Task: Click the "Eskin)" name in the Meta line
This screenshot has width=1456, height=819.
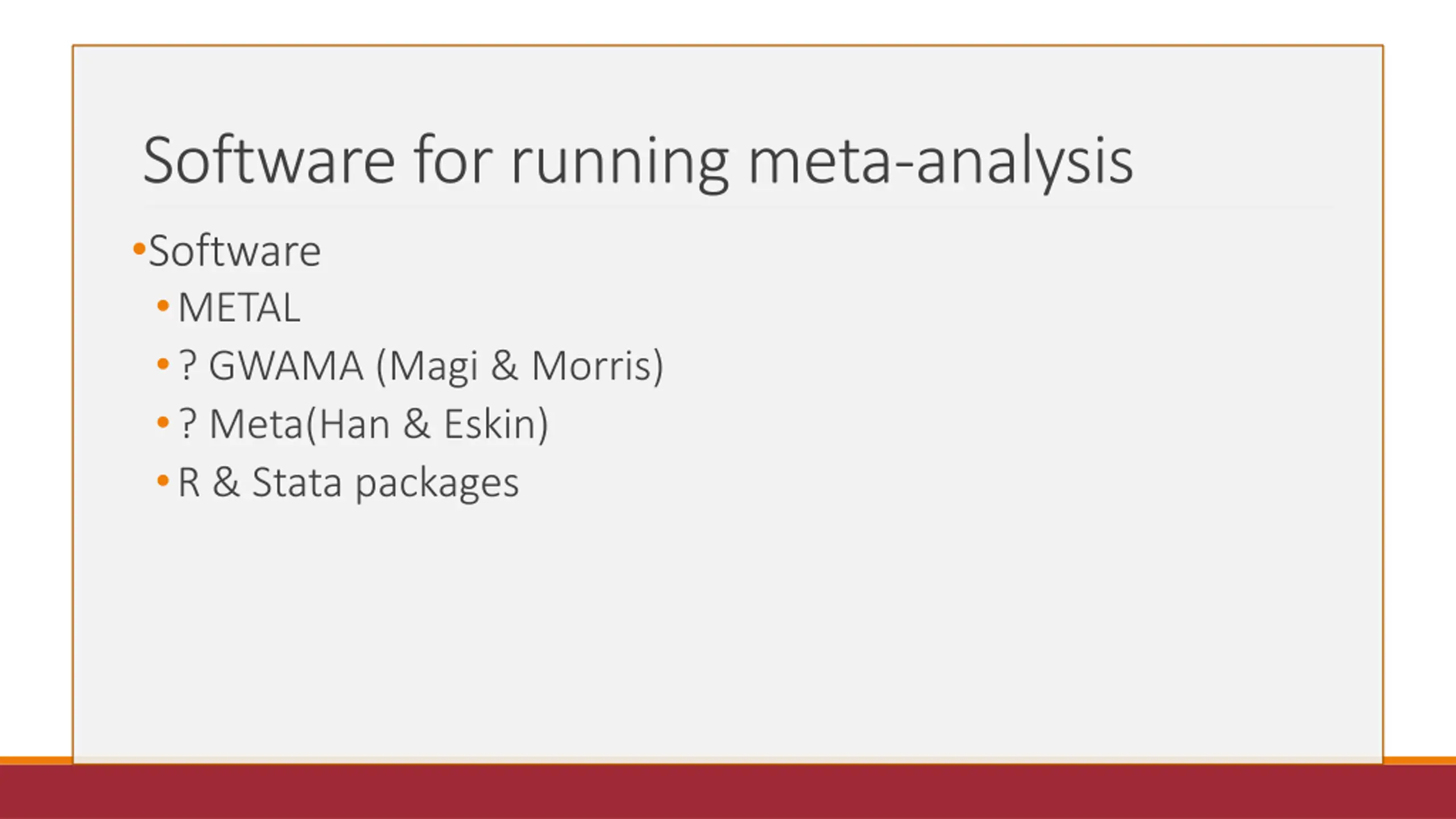Action: tap(495, 424)
